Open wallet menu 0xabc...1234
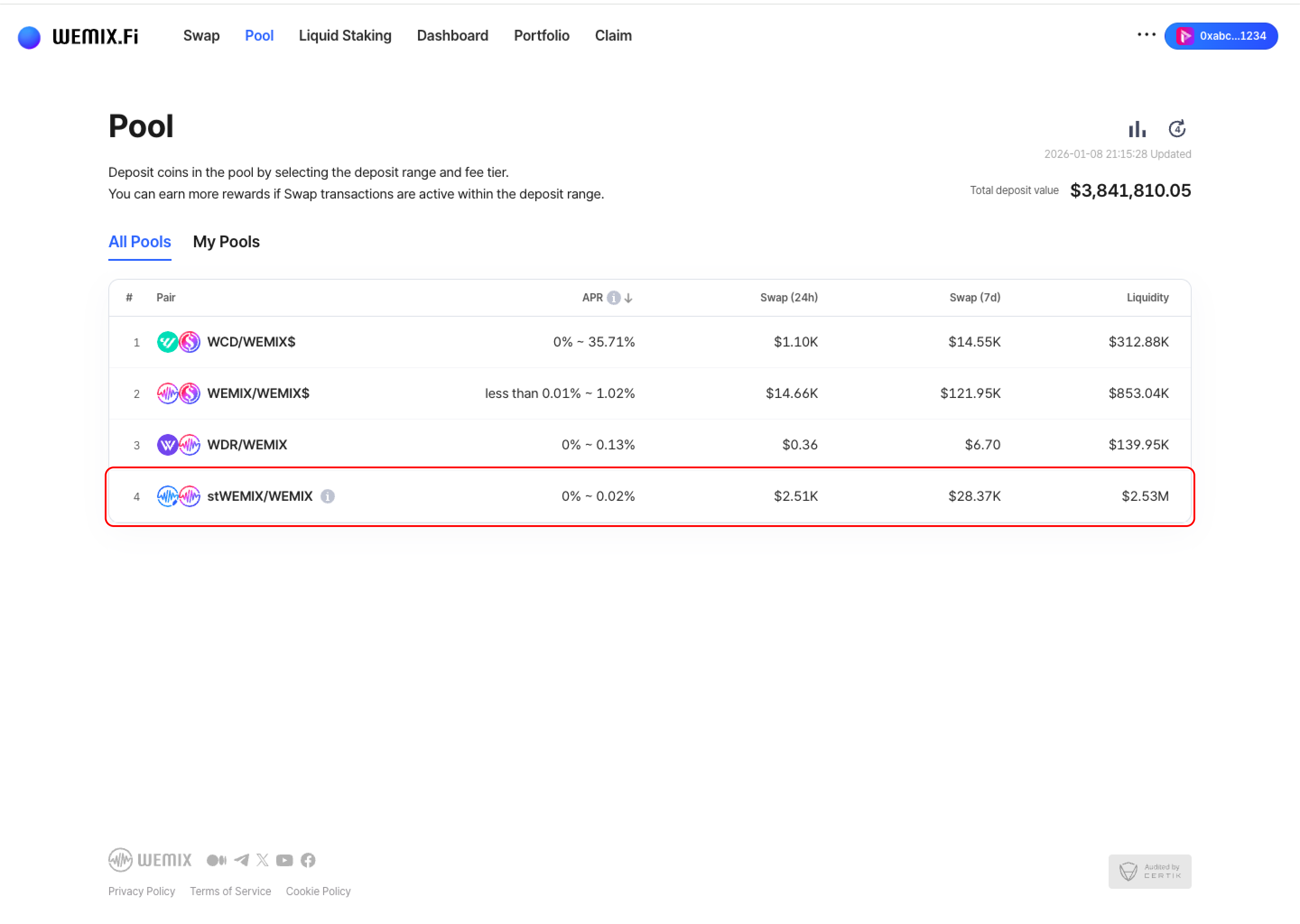The height and width of the screenshot is (924, 1300). pos(1221,36)
